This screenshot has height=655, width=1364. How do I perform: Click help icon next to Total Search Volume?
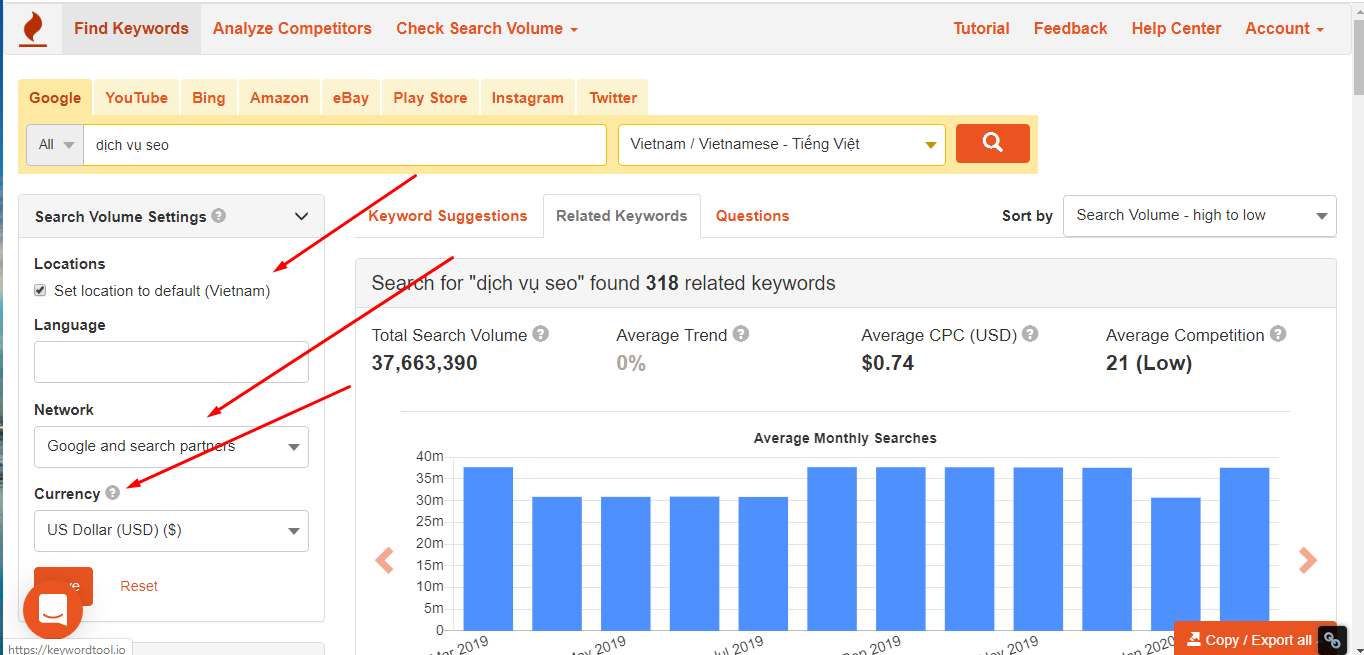coord(540,335)
